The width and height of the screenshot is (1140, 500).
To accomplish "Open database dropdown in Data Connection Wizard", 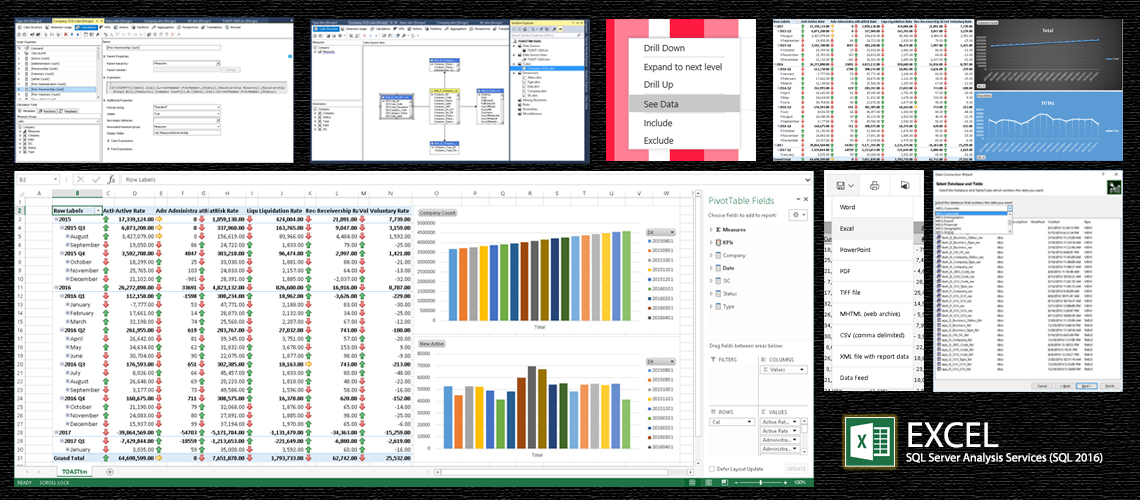I will tap(1010, 207).
